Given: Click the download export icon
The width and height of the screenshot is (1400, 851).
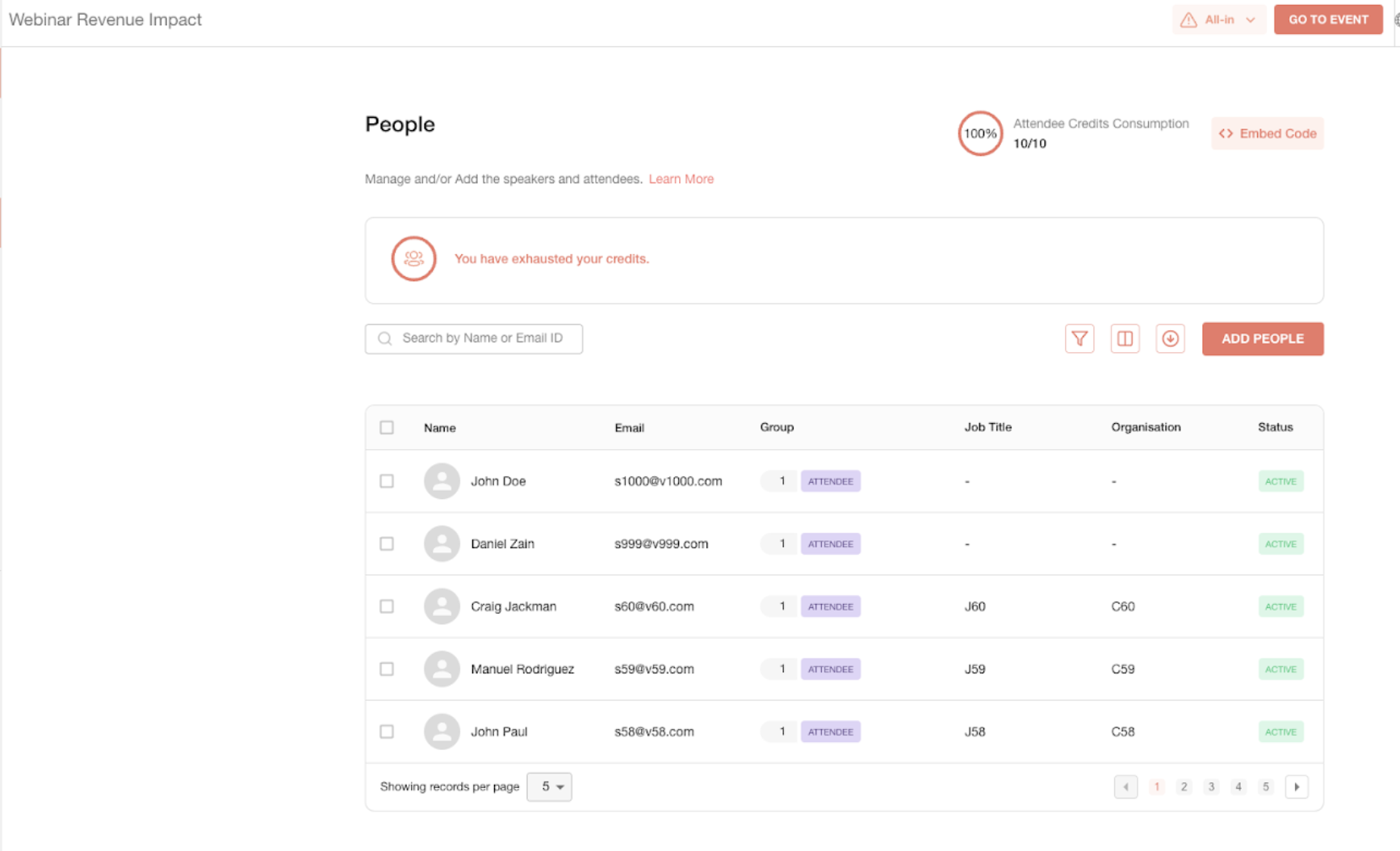Looking at the screenshot, I should tap(1170, 338).
